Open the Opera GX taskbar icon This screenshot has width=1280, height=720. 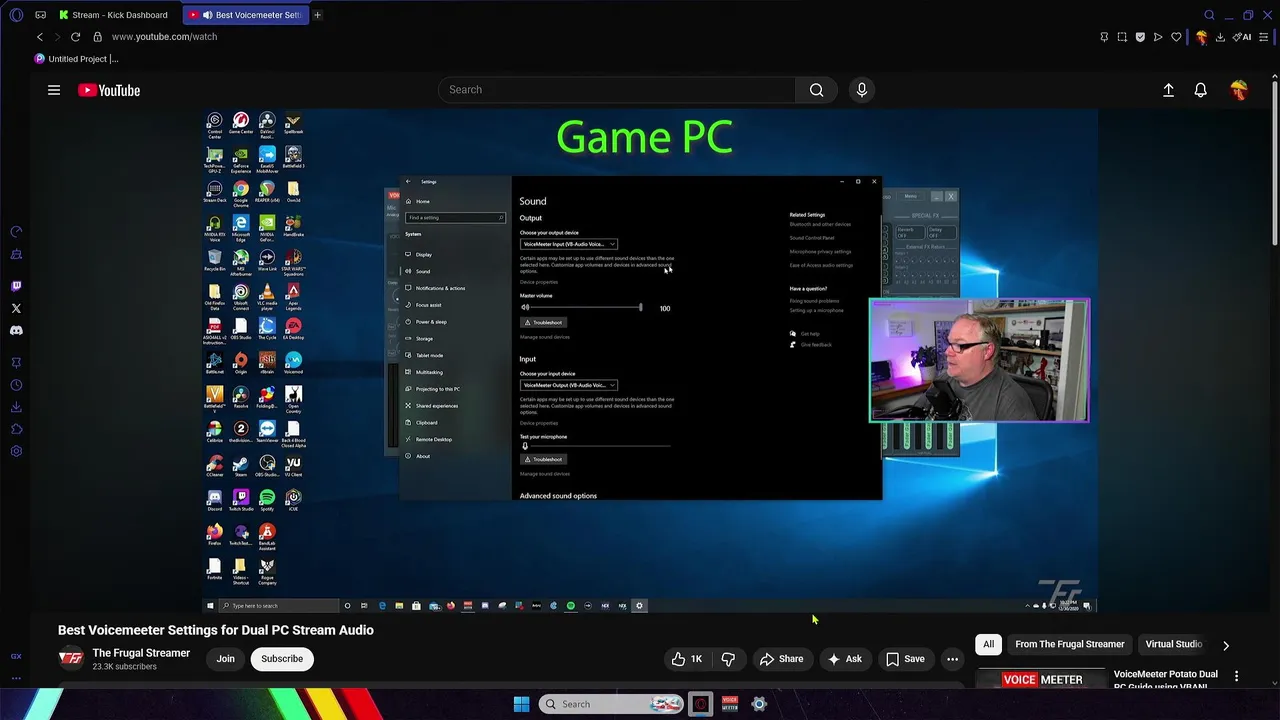tap(700, 704)
